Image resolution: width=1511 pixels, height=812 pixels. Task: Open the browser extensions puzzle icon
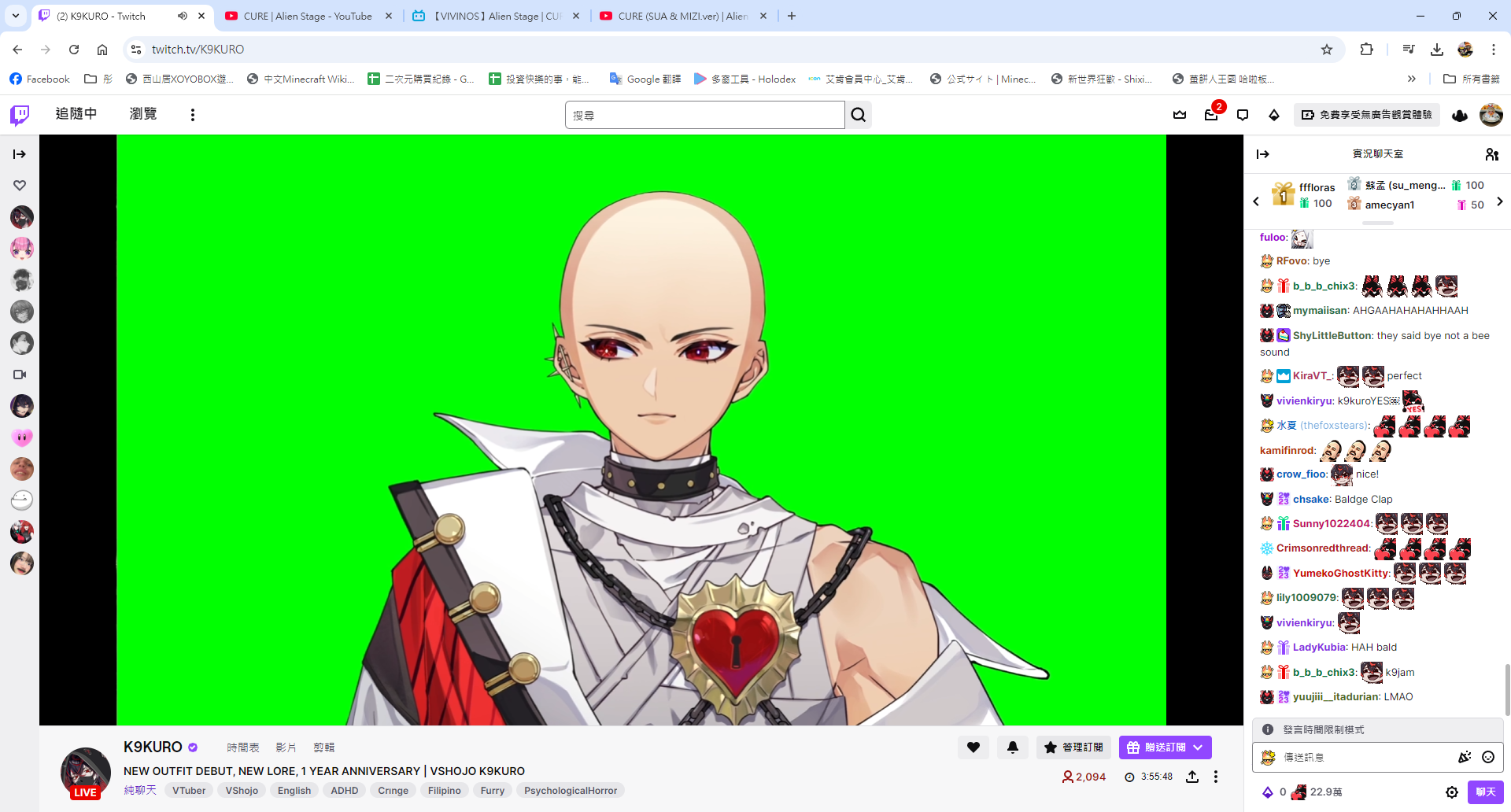(1367, 50)
